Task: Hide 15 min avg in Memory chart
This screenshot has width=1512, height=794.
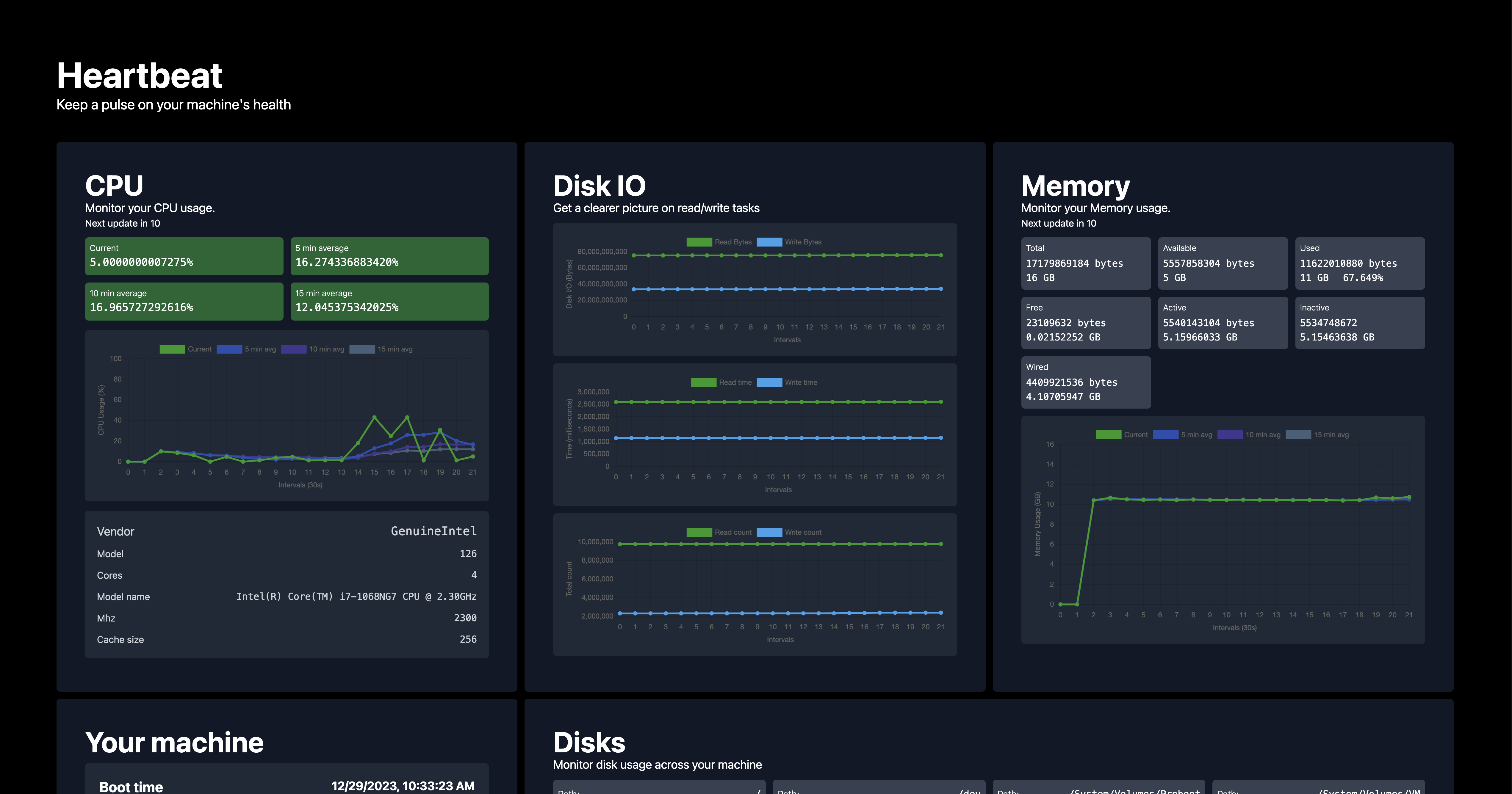Action: [1318, 435]
